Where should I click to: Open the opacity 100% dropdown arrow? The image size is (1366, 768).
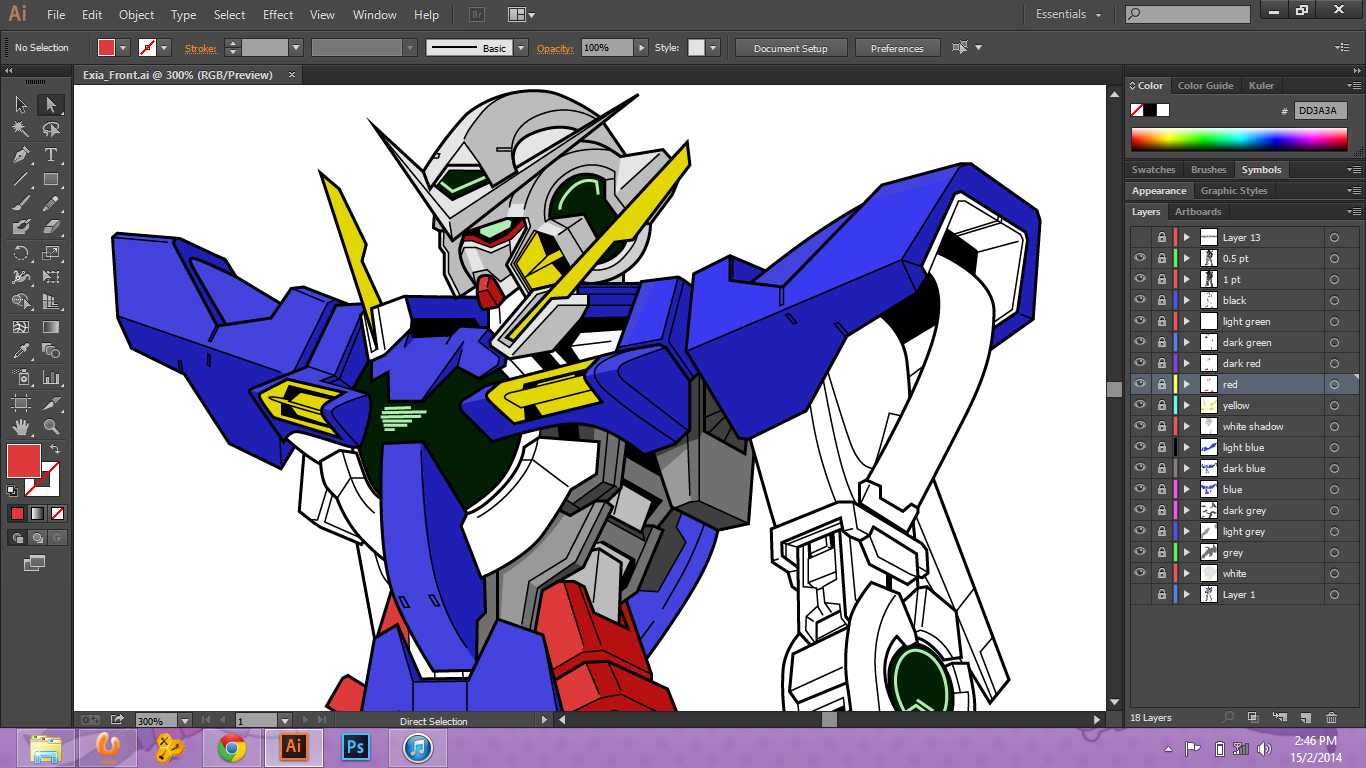coord(641,47)
